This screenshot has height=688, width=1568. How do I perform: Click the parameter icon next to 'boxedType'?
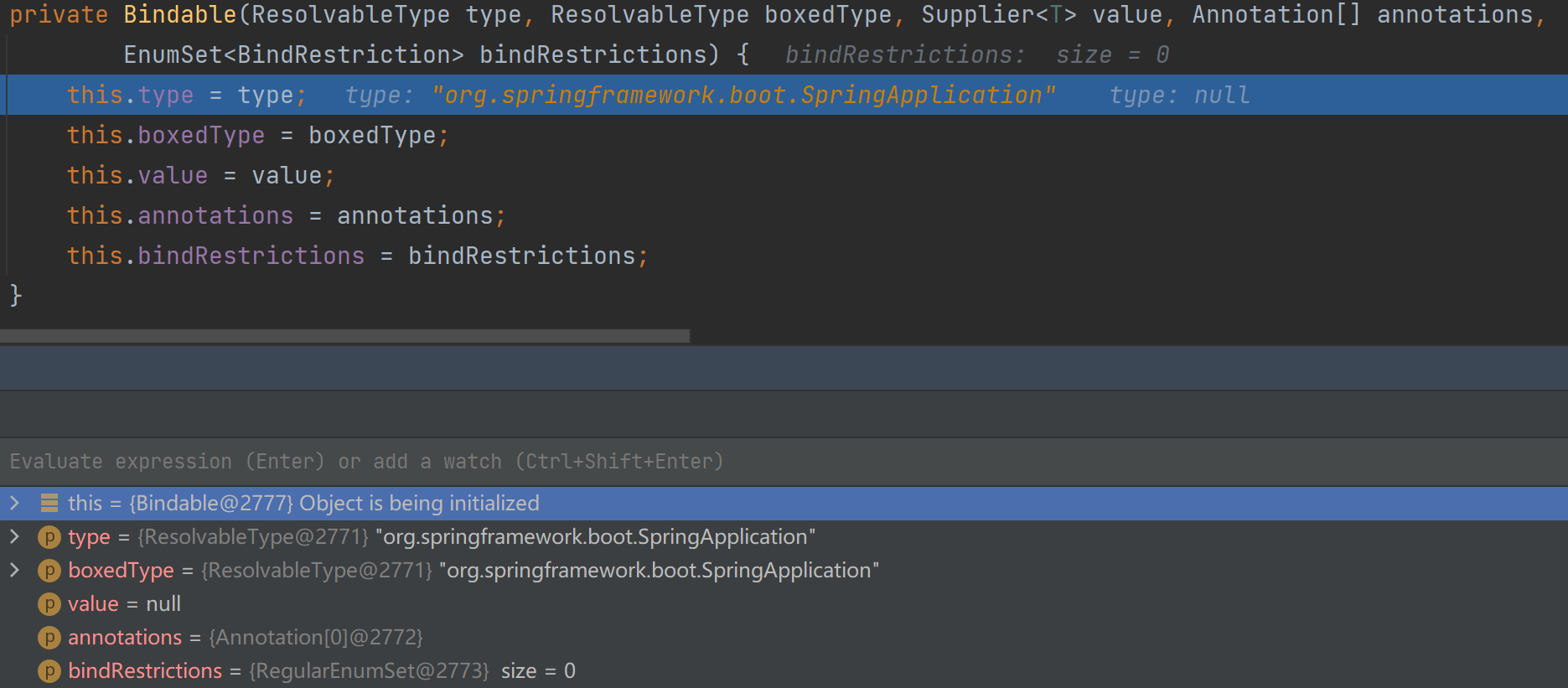[49, 571]
